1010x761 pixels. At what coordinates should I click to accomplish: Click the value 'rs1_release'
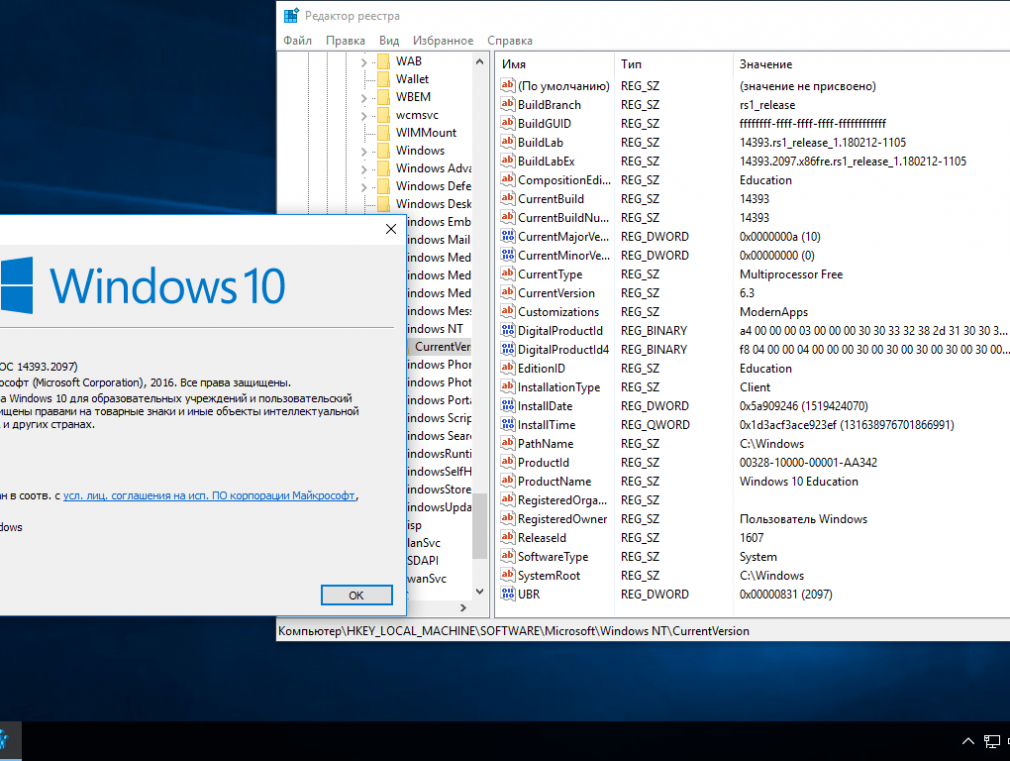pos(767,105)
